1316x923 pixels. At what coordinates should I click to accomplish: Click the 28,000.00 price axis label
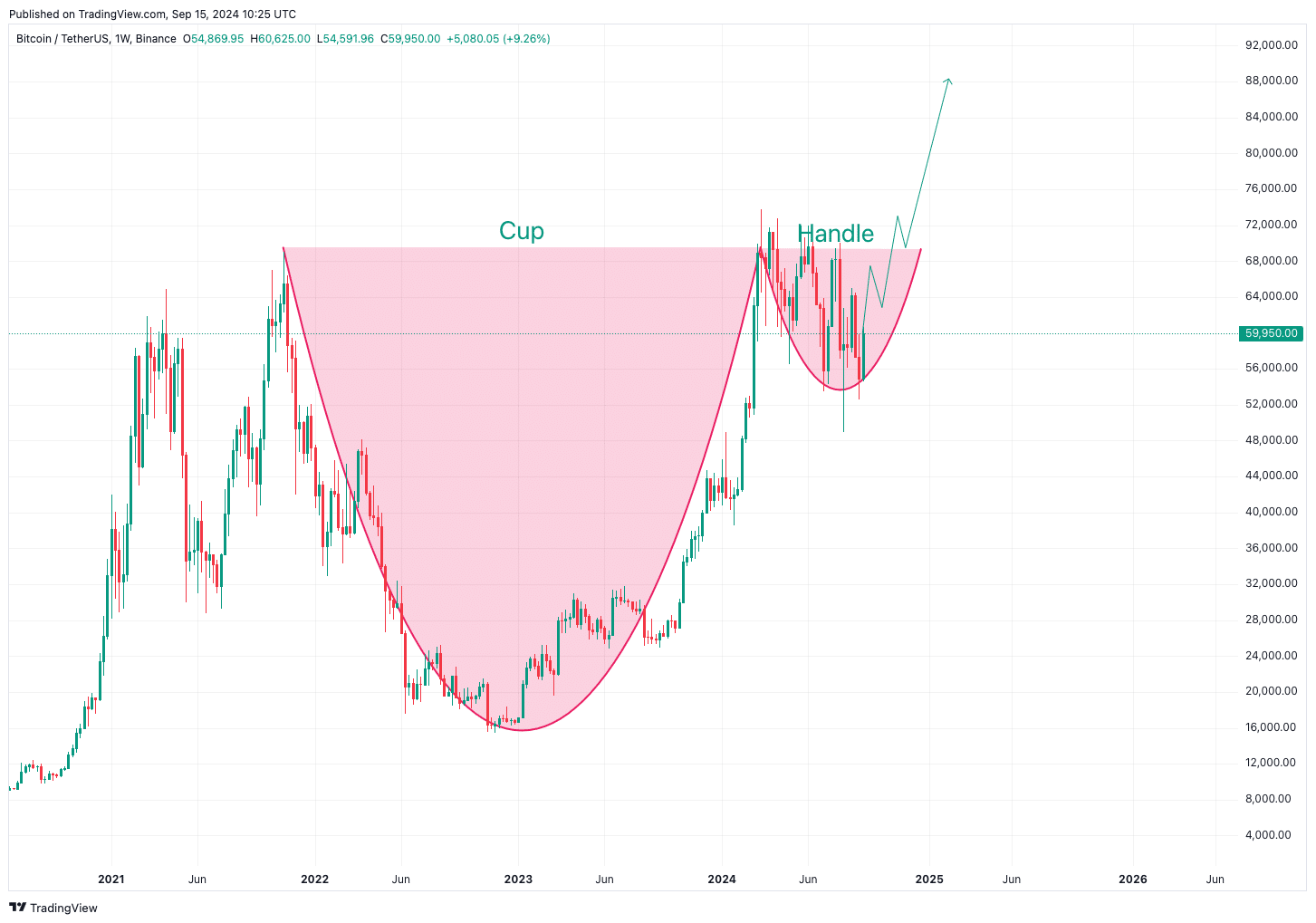click(1272, 620)
